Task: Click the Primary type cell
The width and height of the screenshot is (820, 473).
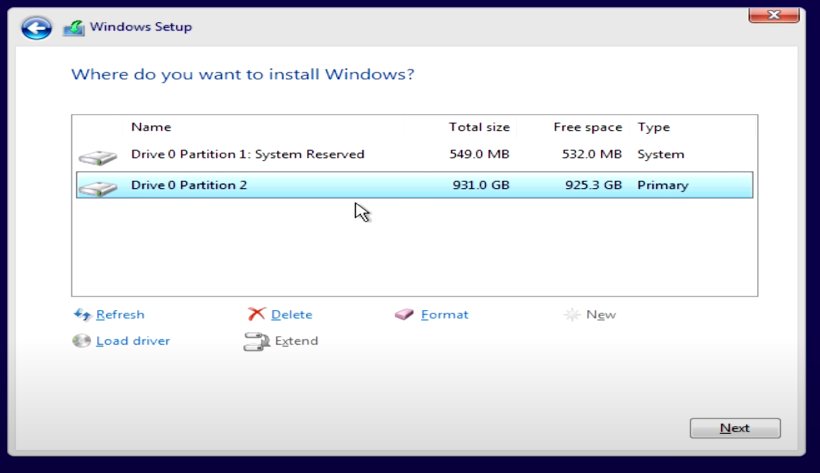Action: pyautogui.click(x=663, y=185)
